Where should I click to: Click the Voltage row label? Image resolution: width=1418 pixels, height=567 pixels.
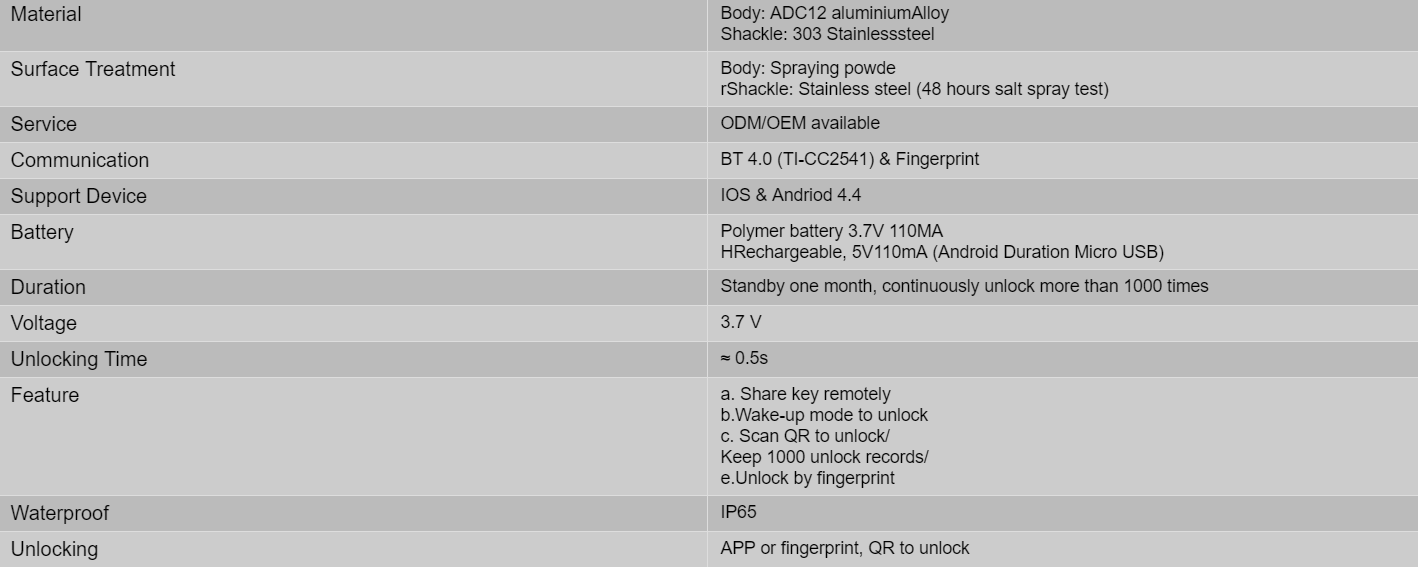43,323
